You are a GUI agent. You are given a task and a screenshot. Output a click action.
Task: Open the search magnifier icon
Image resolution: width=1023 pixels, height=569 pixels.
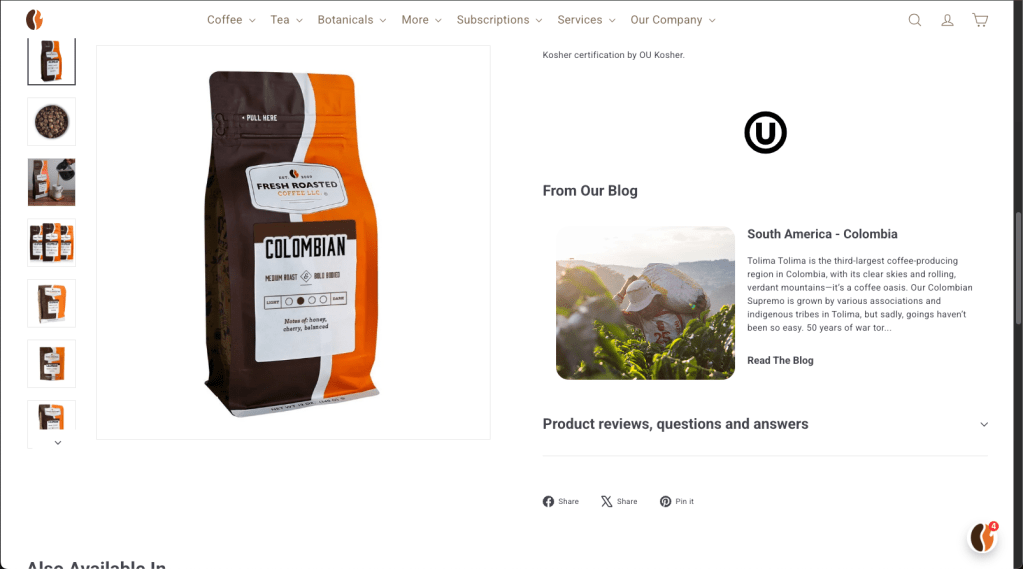coord(915,20)
